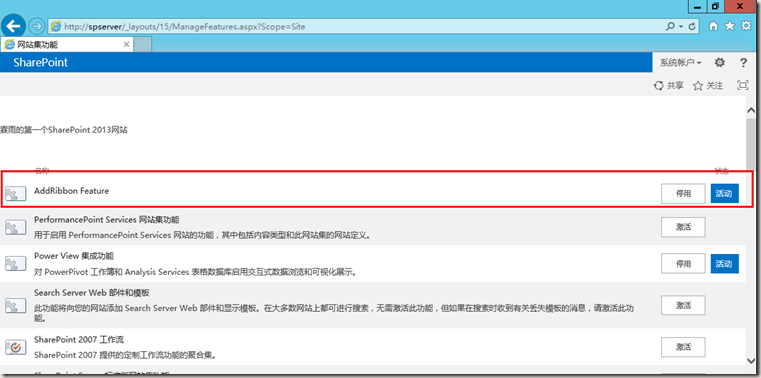761x378 pixels.
Task: Click PerformancePoint Services 网站集功能 title
Action: click(x=107, y=220)
